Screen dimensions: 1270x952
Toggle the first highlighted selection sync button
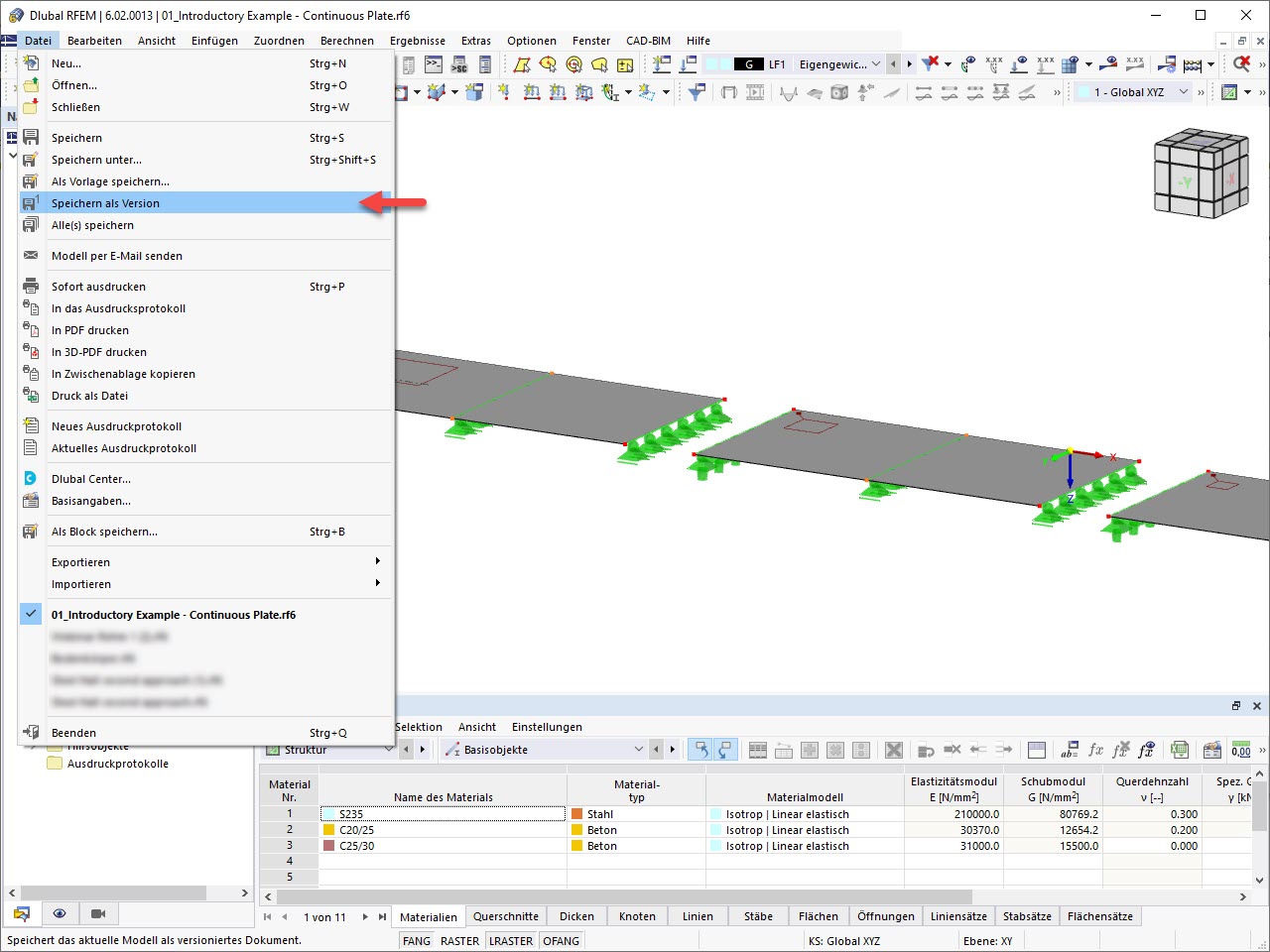tap(701, 750)
